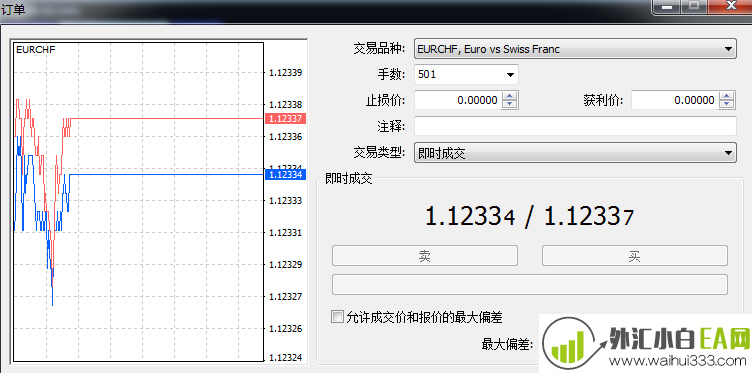Click the 1.12339 price axis label
The image size is (752, 373).
coord(285,73)
